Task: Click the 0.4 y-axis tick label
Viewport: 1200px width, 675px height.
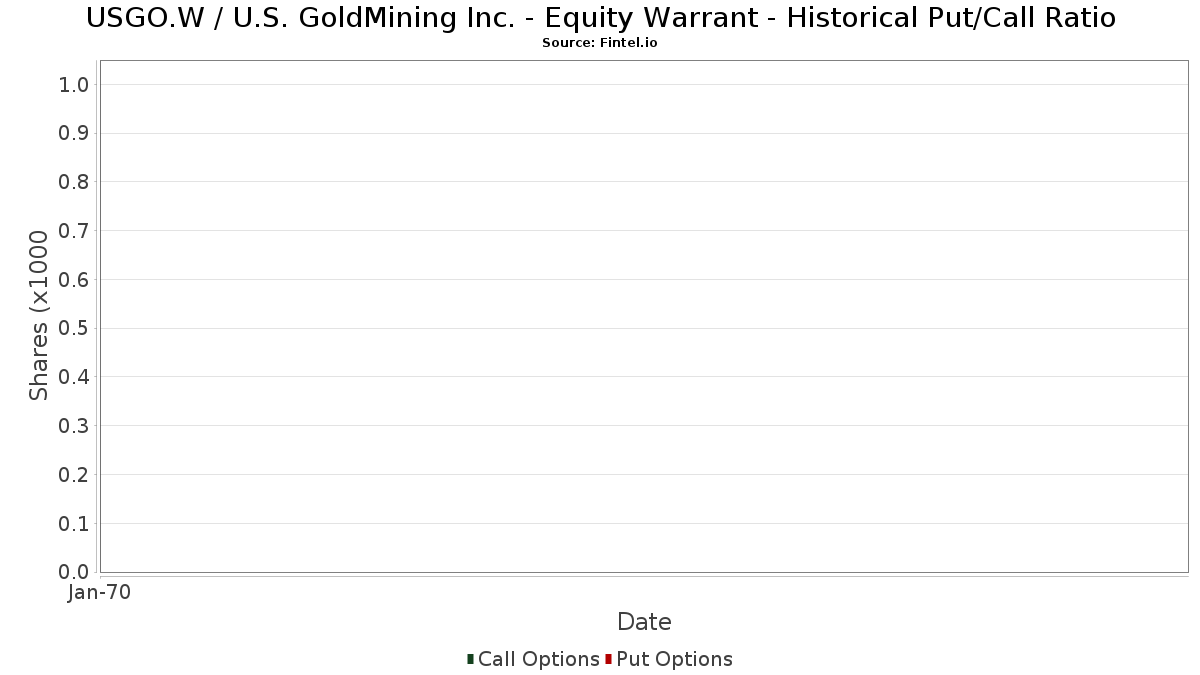Action: pyautogui.click(x=75, y=377)
